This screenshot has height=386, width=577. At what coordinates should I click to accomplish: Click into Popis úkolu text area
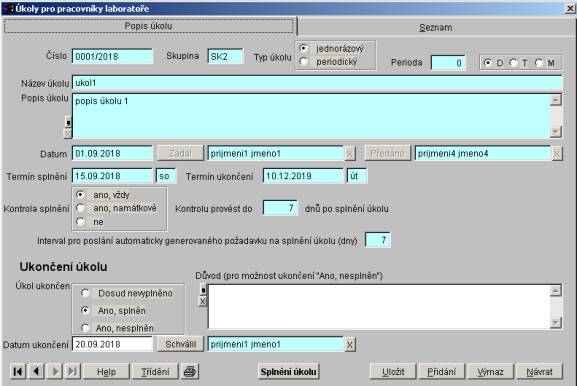click(311, 116)
